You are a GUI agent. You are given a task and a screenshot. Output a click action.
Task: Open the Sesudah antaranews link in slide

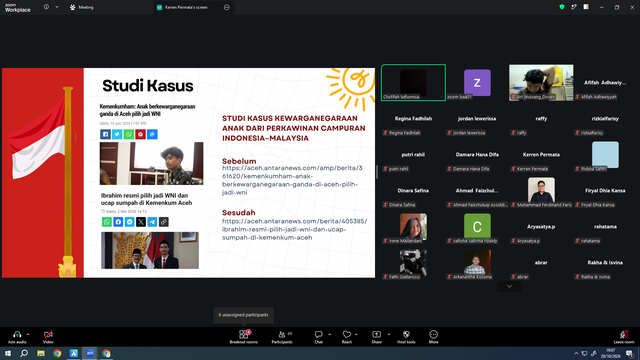294,229
